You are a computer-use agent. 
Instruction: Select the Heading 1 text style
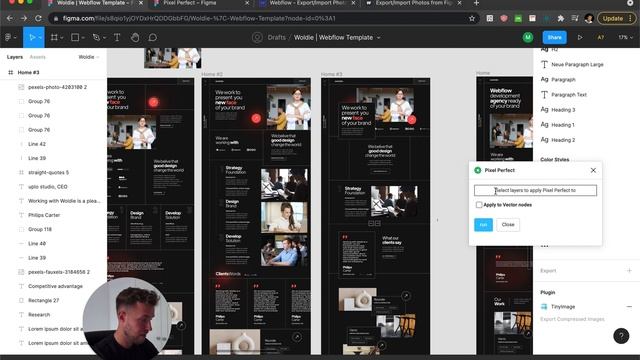click(x=563, y=125)
